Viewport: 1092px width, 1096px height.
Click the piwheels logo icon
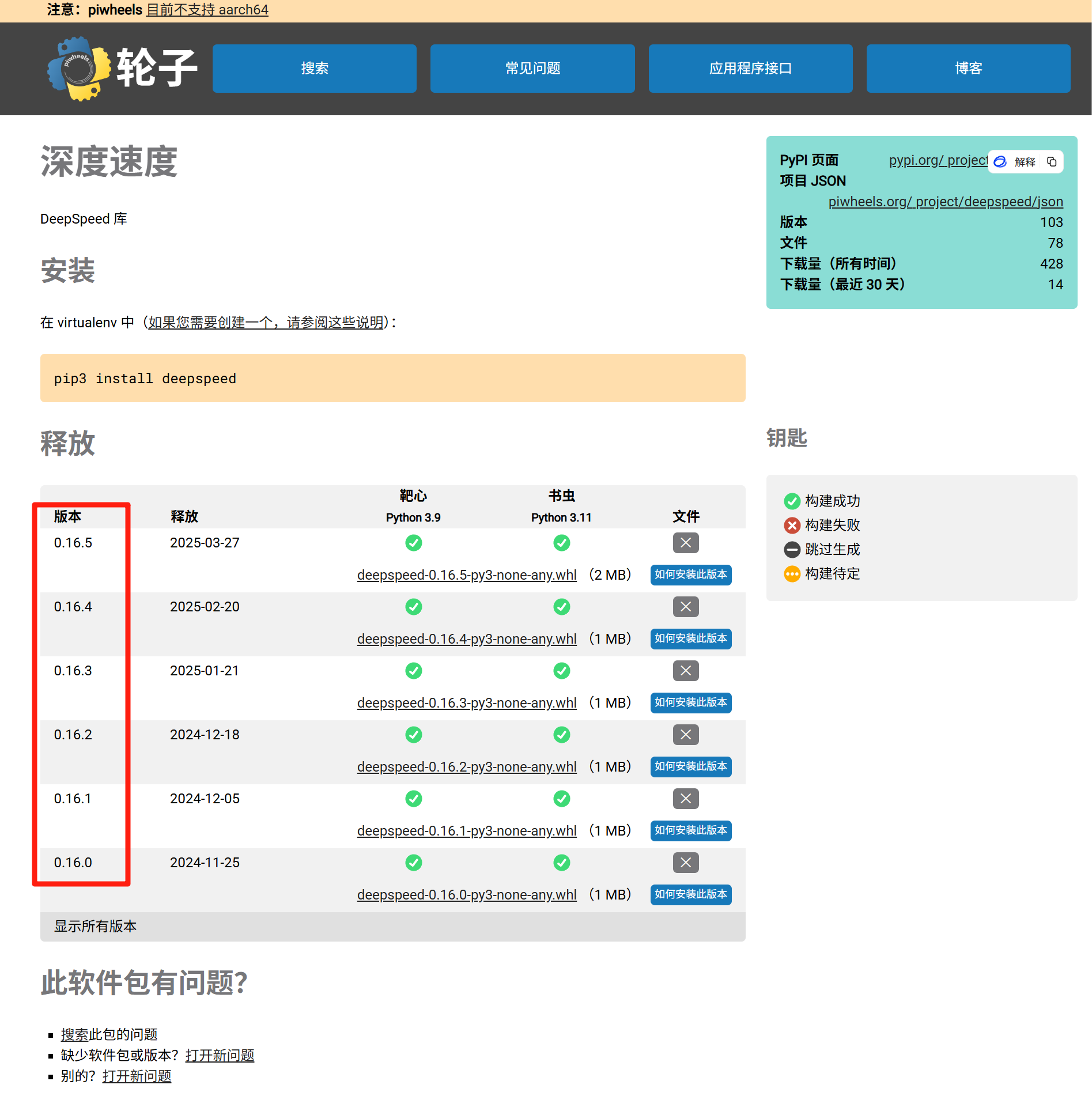click(80, 69)
